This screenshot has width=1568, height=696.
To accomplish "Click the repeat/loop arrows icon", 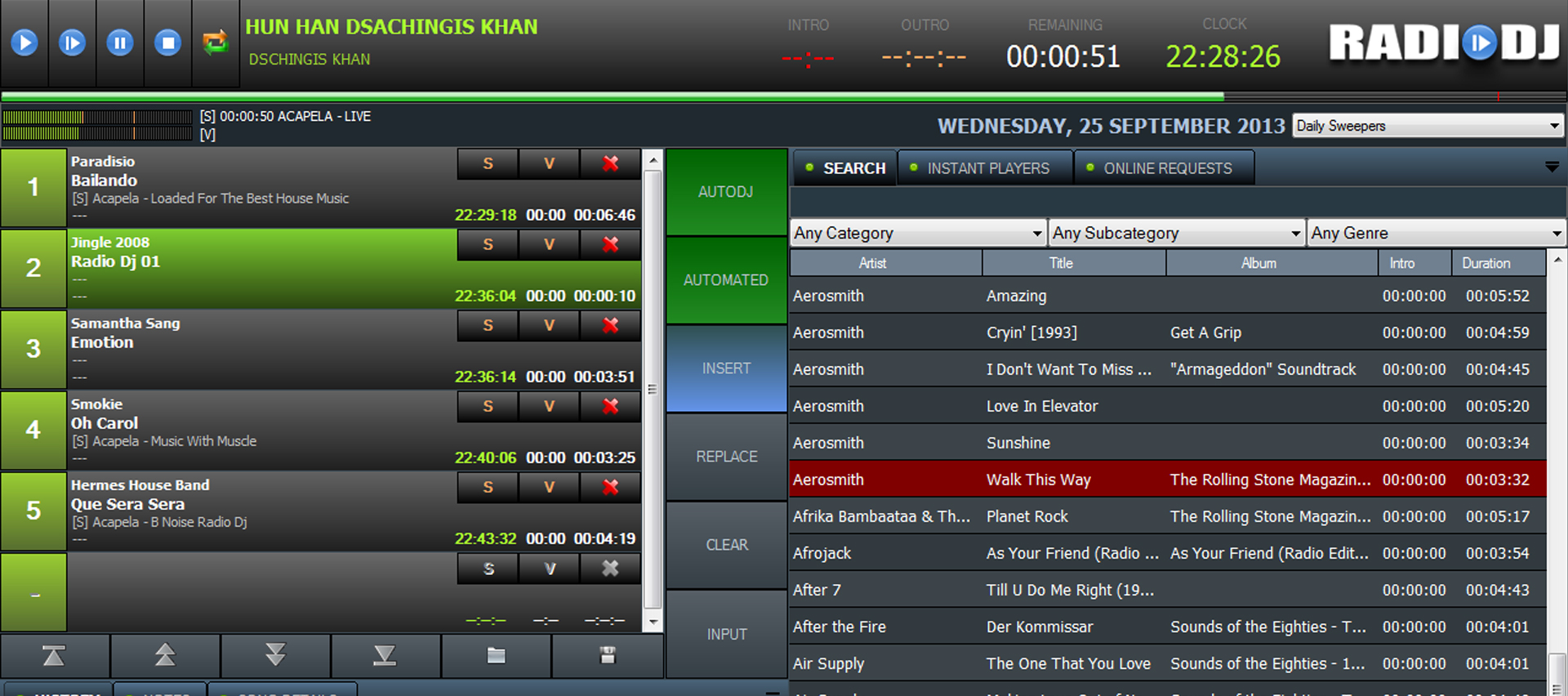I will coord(216,42).
